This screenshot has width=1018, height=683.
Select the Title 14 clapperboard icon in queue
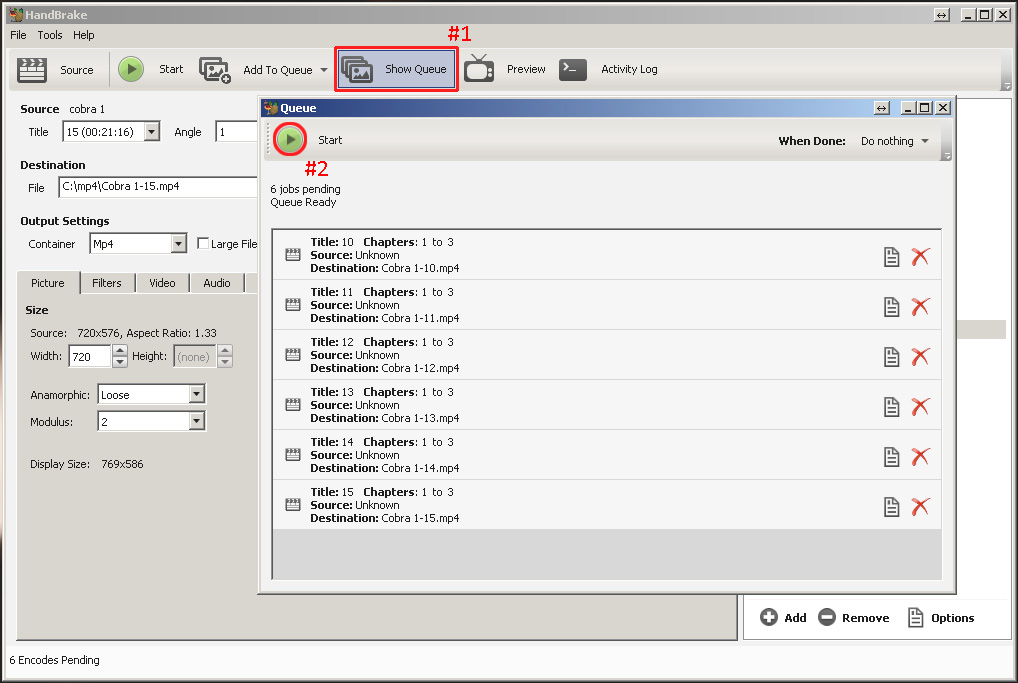293,454
